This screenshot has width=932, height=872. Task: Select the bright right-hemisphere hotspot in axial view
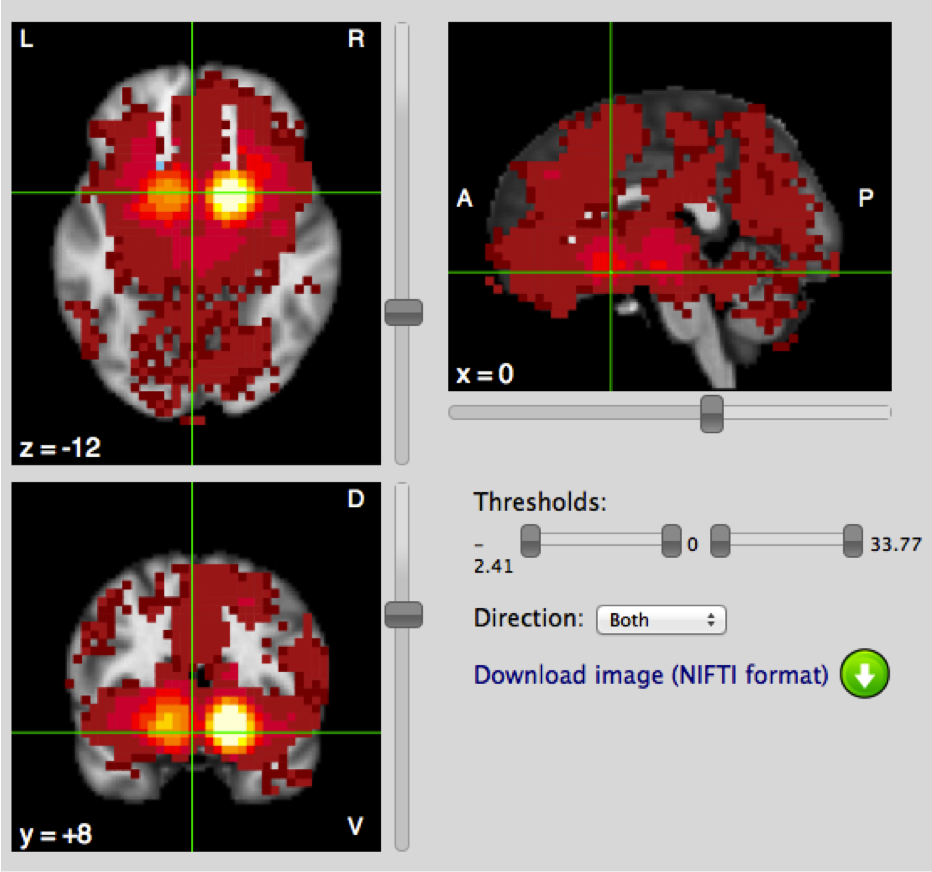(232, 195)
